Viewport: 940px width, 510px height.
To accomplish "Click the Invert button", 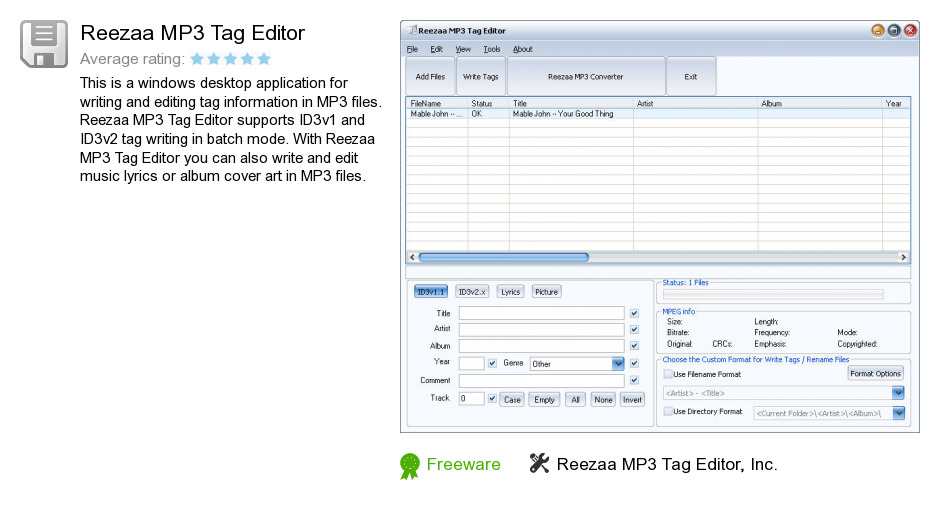I will (x=632, y=400).
